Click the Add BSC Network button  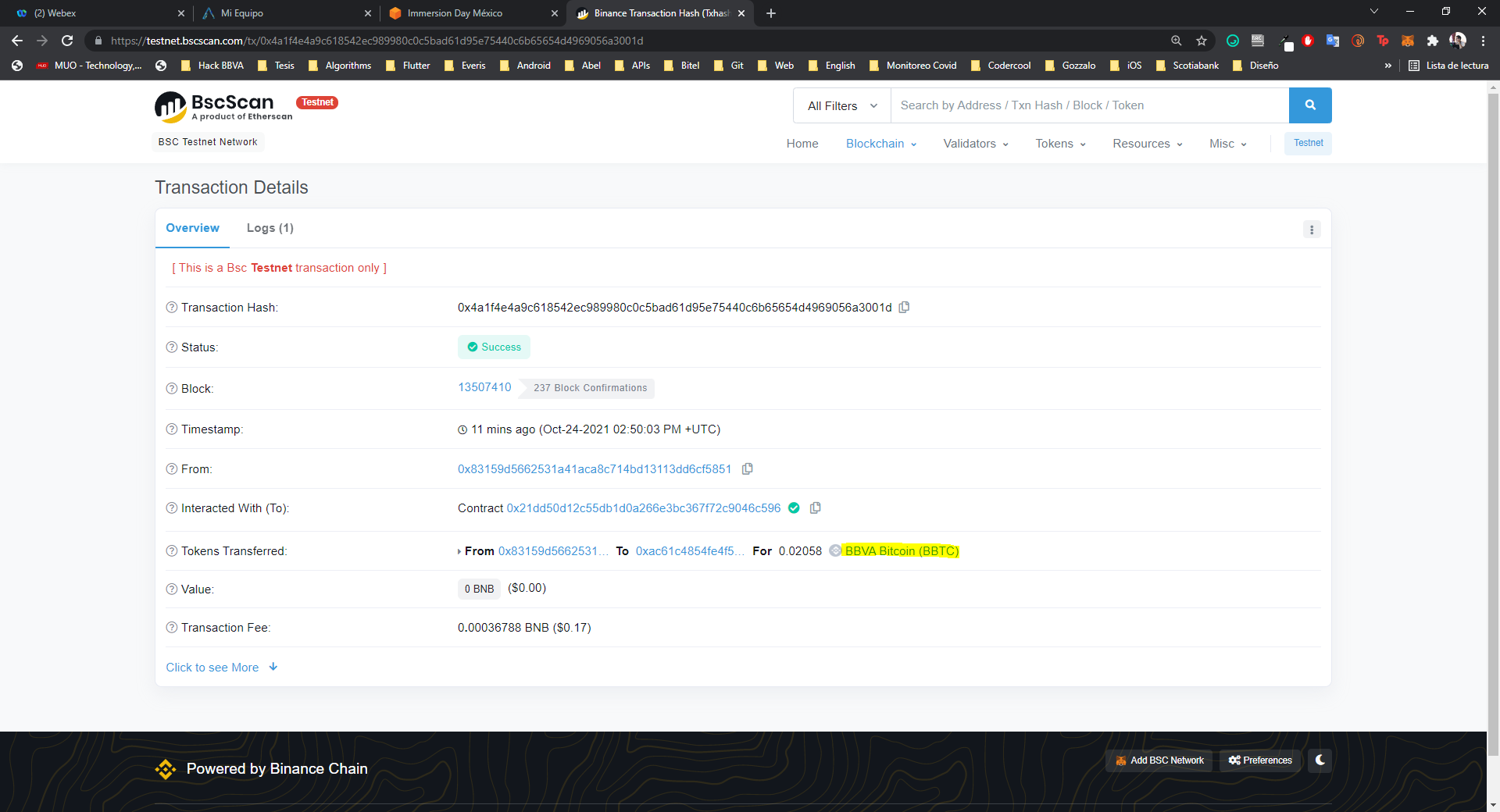(x=1159, y=760)
